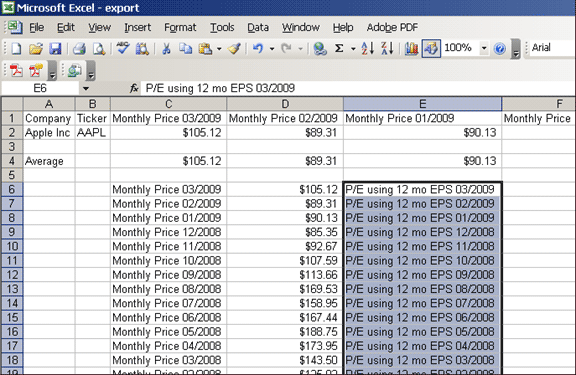
Task: Click the Excel Help question icon
Action: (x=500, y=48)
